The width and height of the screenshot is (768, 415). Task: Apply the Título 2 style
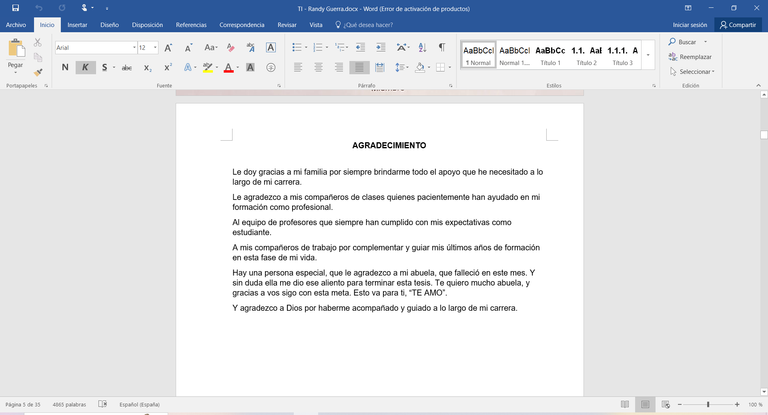click(586, 55)
